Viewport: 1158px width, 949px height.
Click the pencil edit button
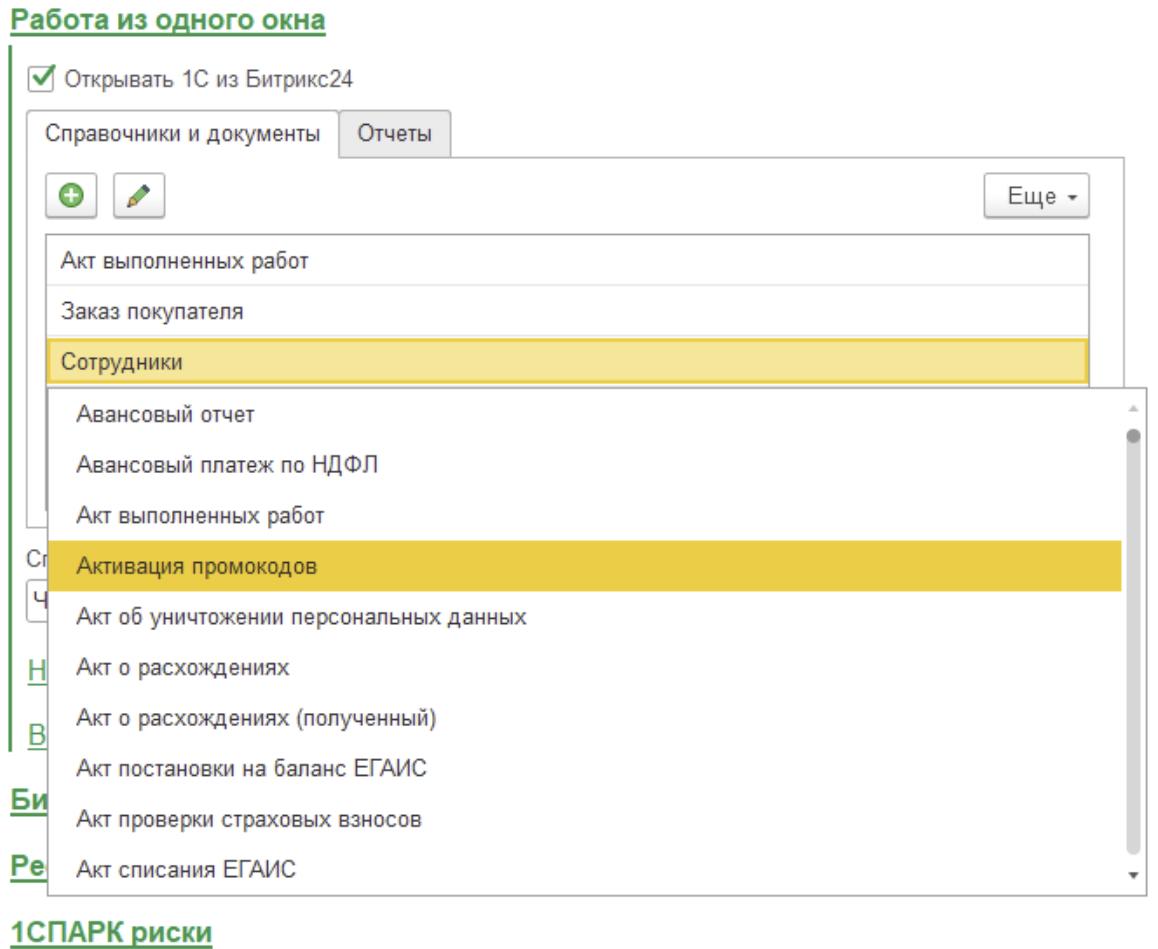[139, 196]
